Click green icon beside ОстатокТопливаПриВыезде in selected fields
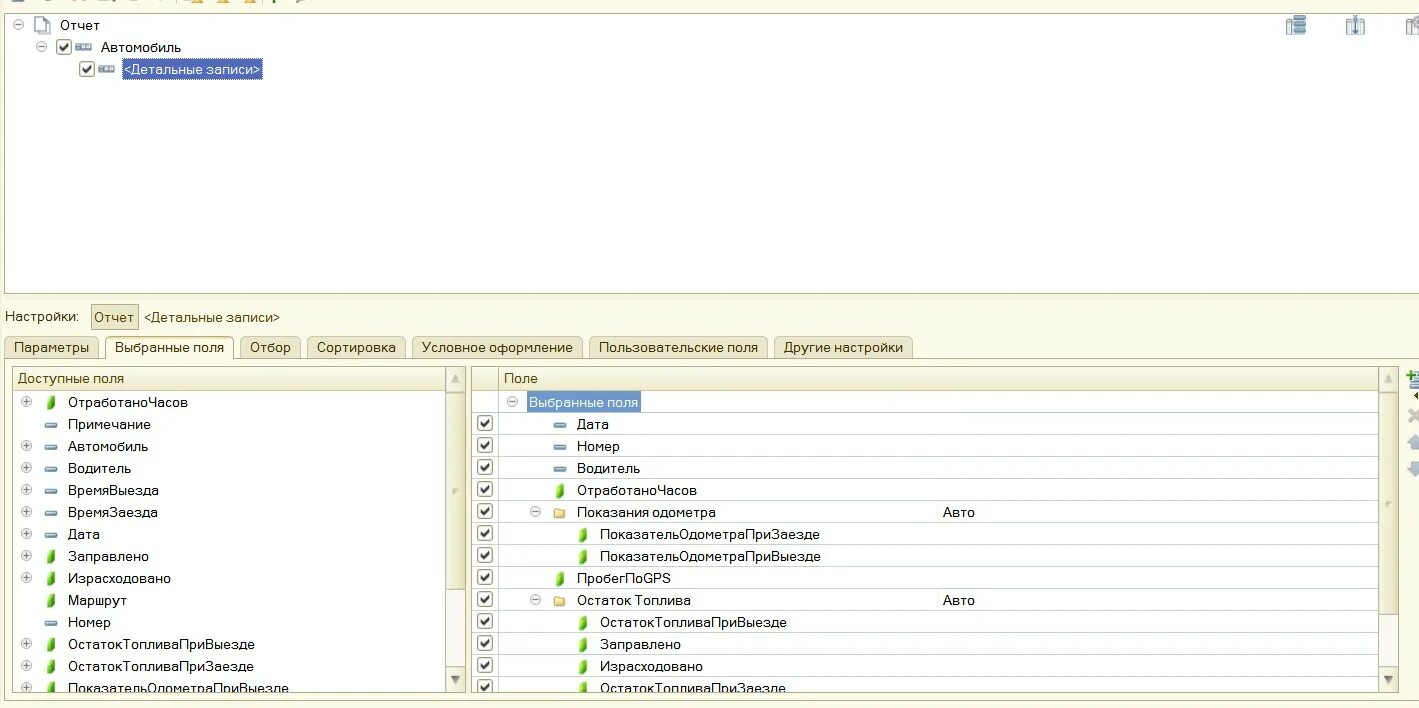1419x708 pixels. [583, 622]
